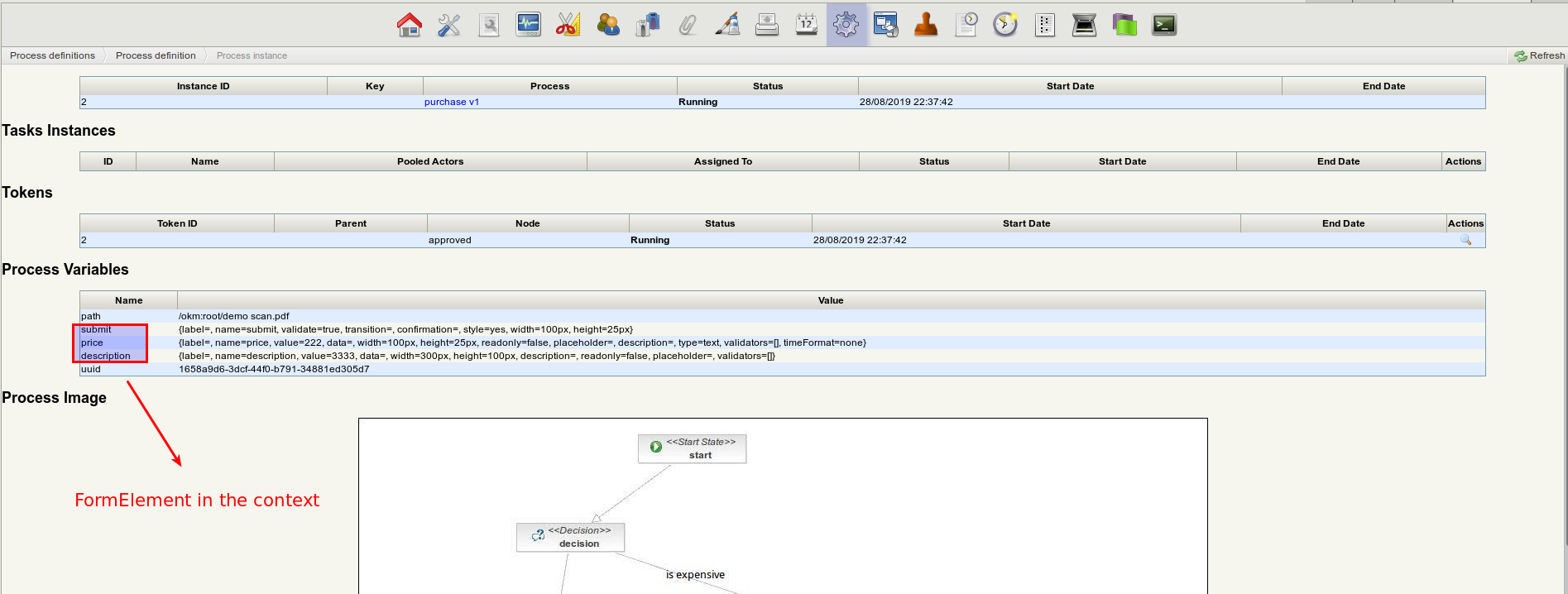Open the calendar icon showing 12
Screen dimensions: 1568x594
coord(806,25)
